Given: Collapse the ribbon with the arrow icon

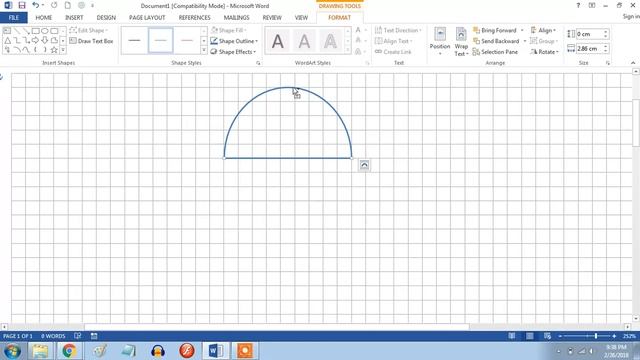Looking at the screenshot, I should pyautogui.click(x=633, y=63).
